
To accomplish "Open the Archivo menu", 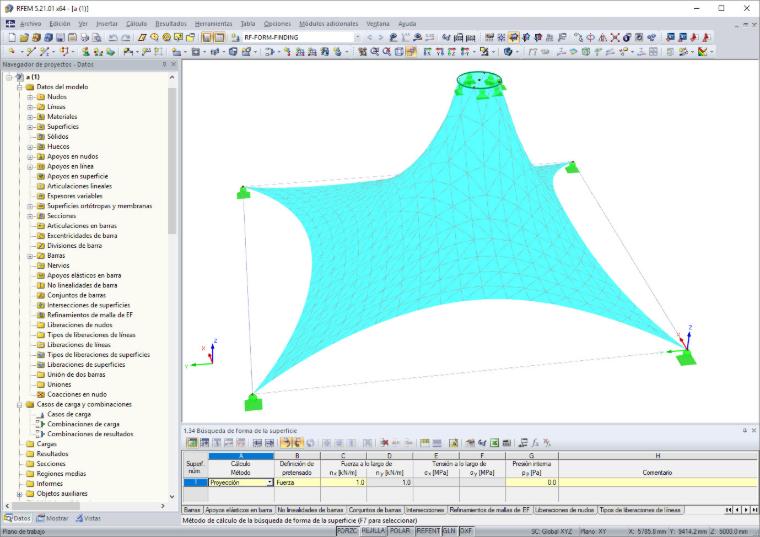I will tap(31, 23).
